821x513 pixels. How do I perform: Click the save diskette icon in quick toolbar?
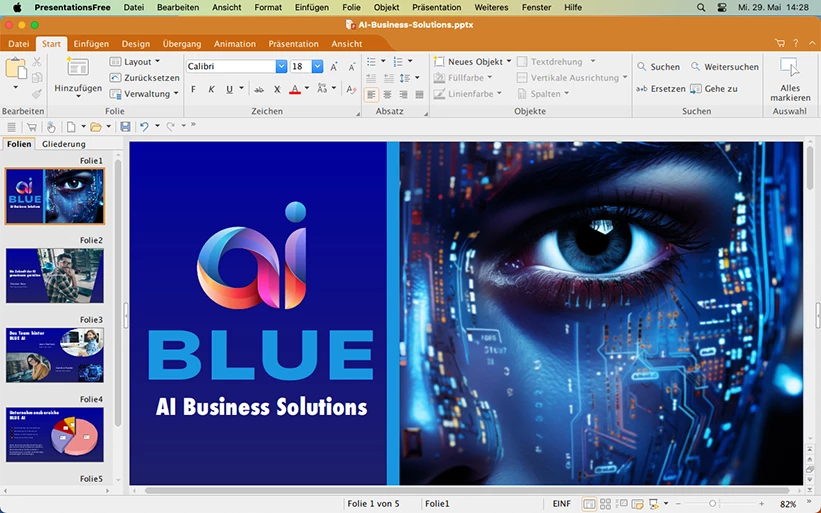(125, 127)
